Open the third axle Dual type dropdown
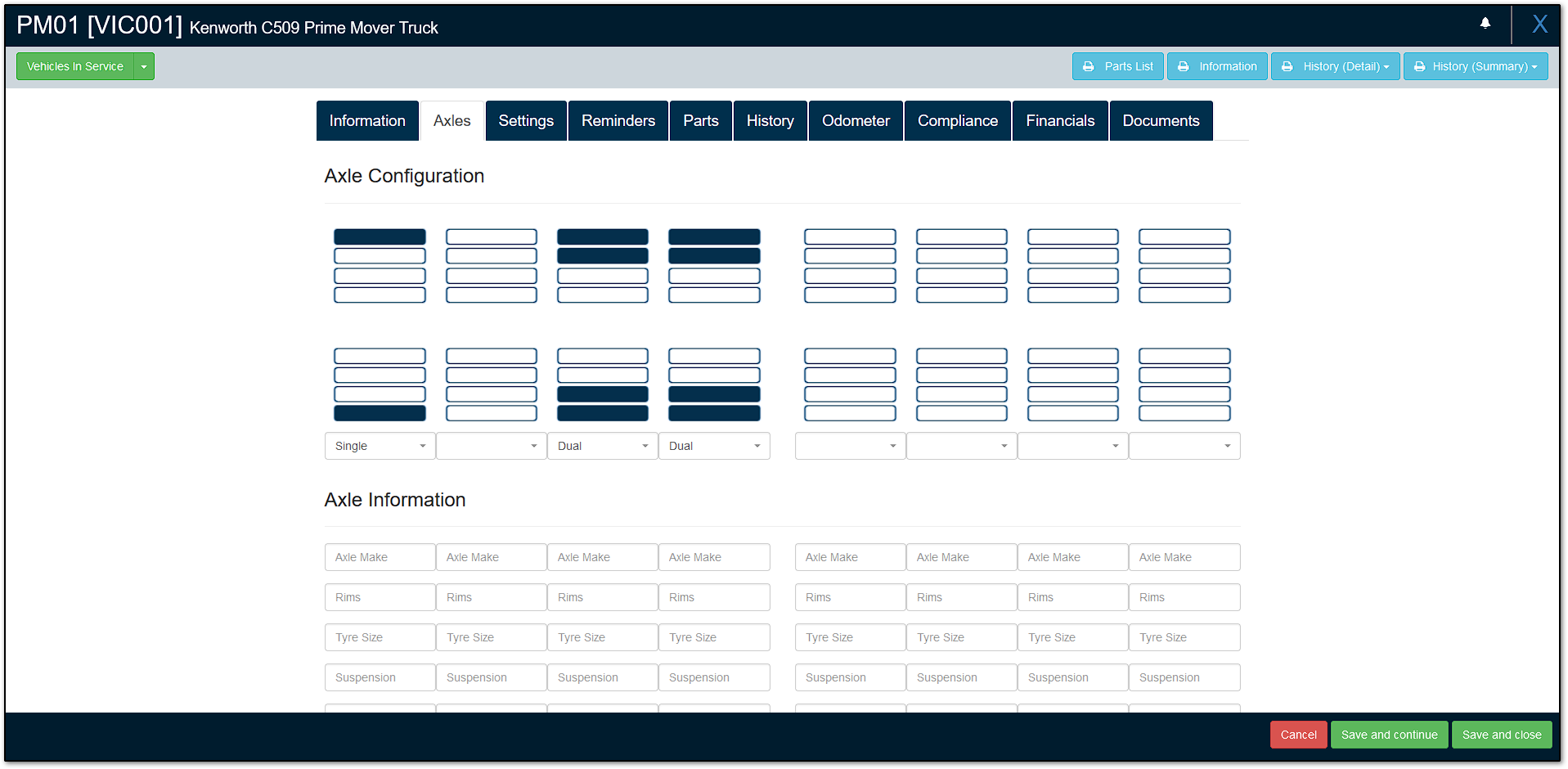1568x769 pixels. pyautogui.click(x=602, y=446)
